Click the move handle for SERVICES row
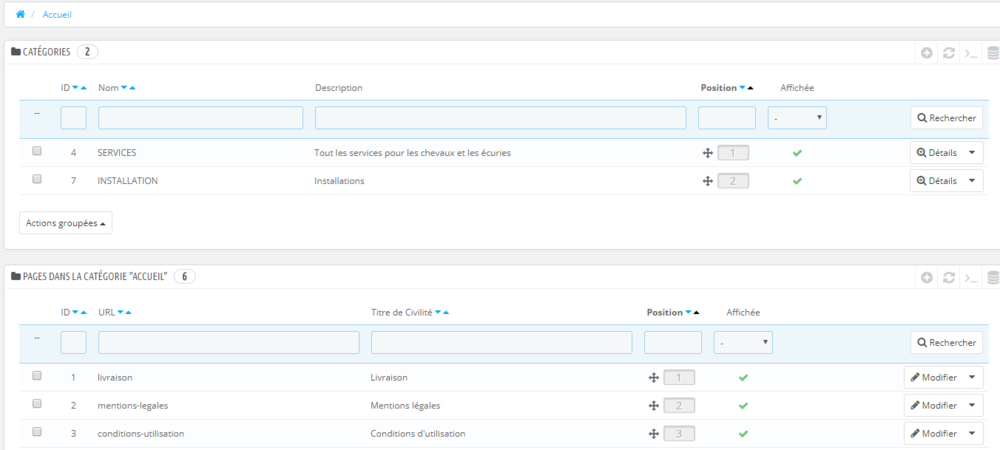 click(707, 153)
